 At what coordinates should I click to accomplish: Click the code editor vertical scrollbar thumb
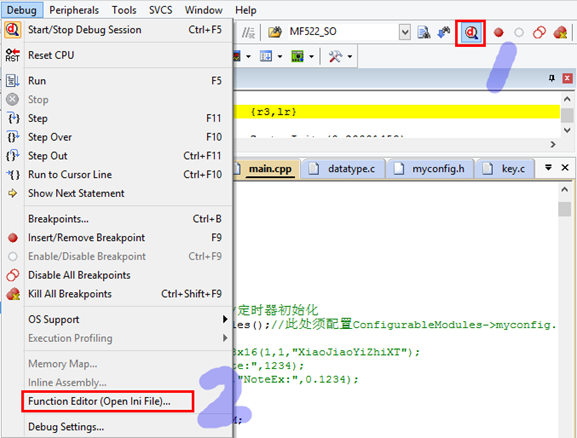click(564, 209)
